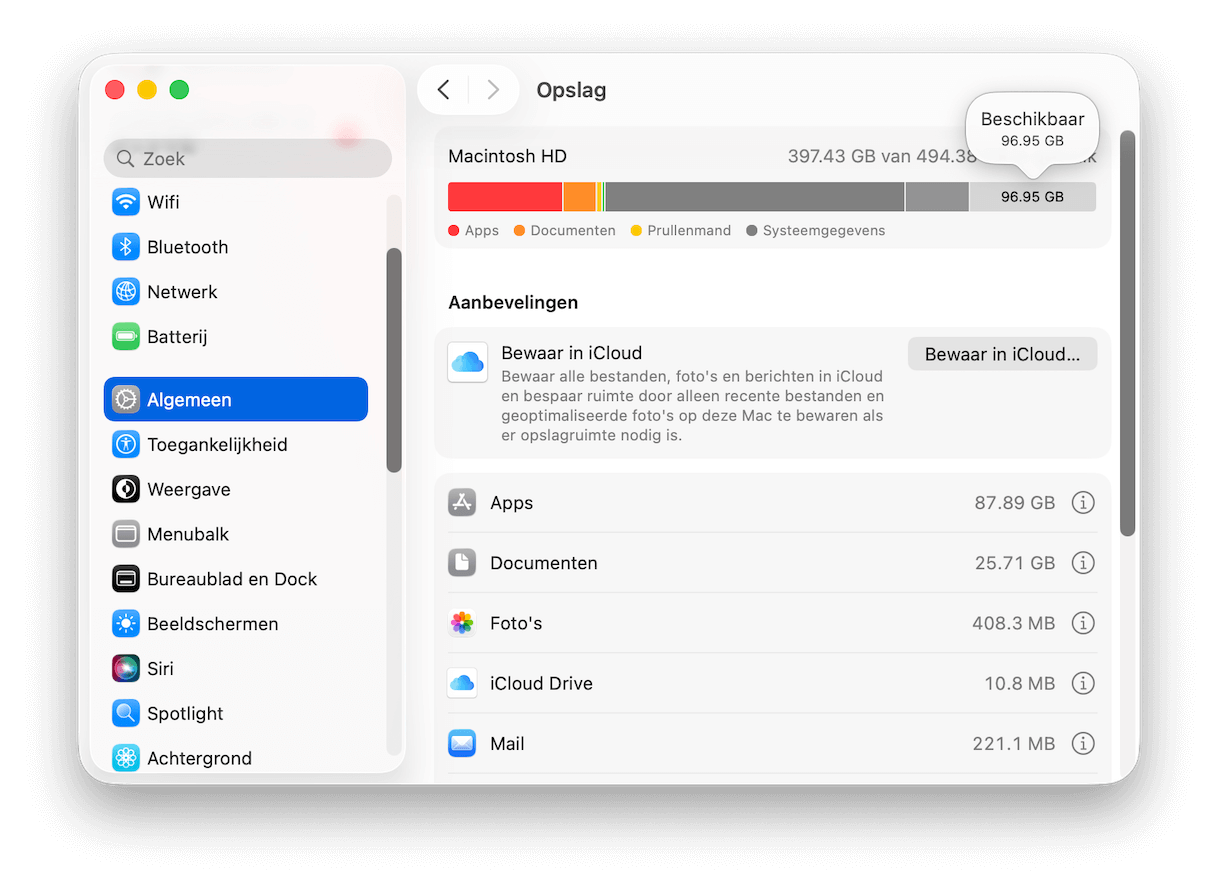
Task: Click the Siri icon in sidebar
Action: click(x=126, y=669)
